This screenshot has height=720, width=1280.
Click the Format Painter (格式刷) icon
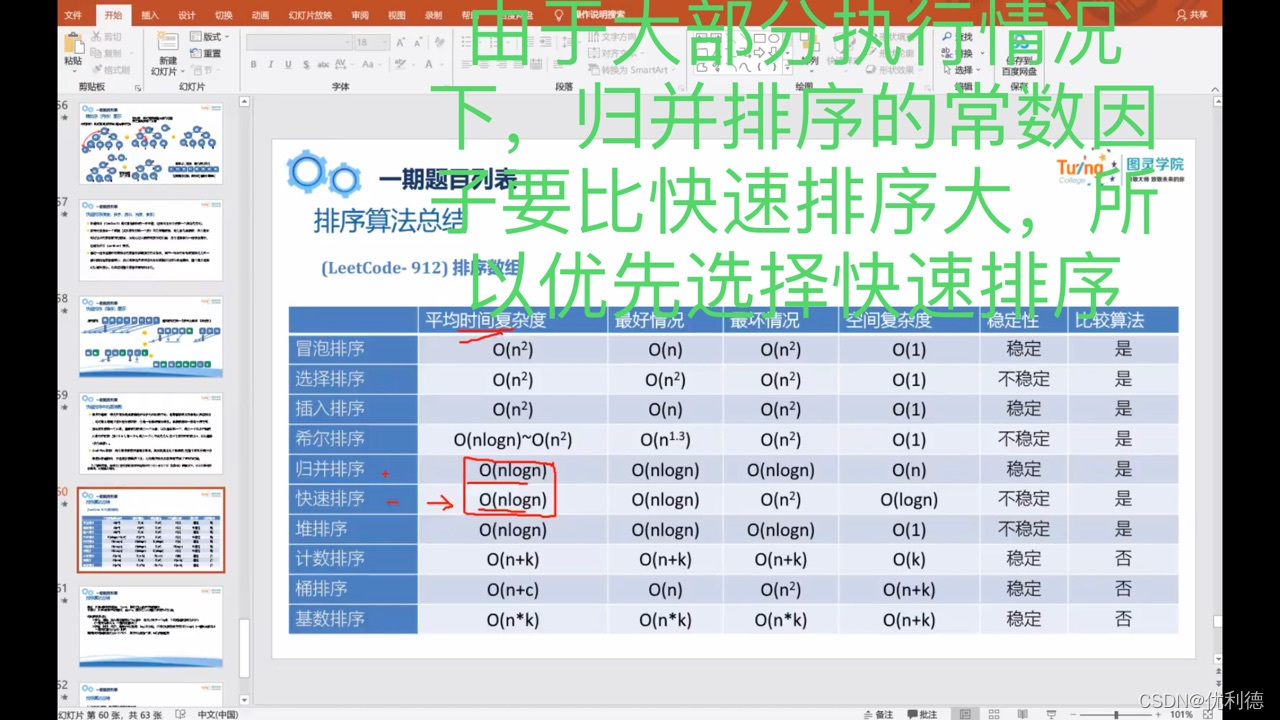pos(97,70)
